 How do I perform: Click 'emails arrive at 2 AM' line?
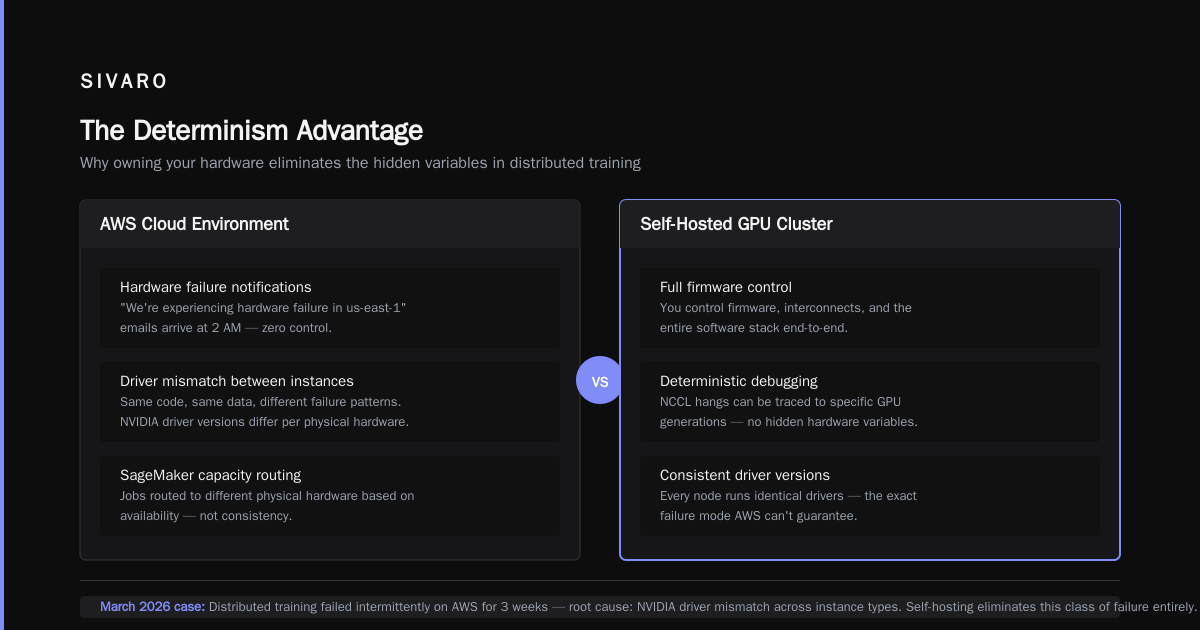[226, 328]
